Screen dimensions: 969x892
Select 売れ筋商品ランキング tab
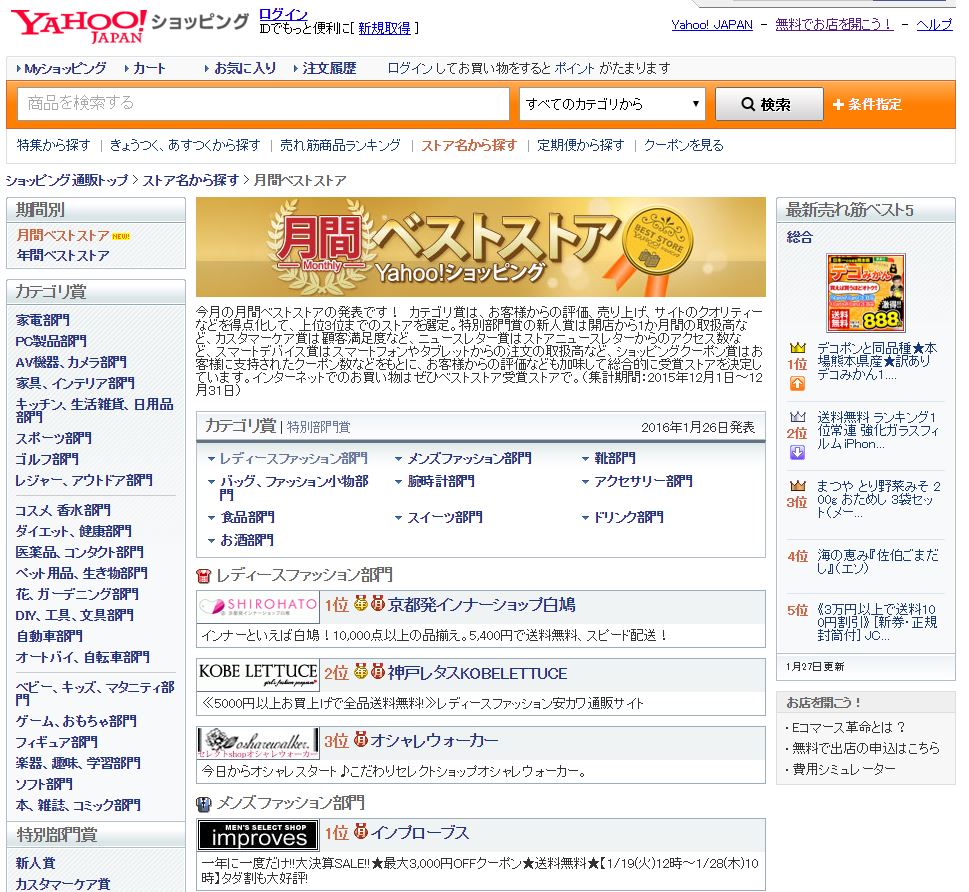(x=341, y=145)
